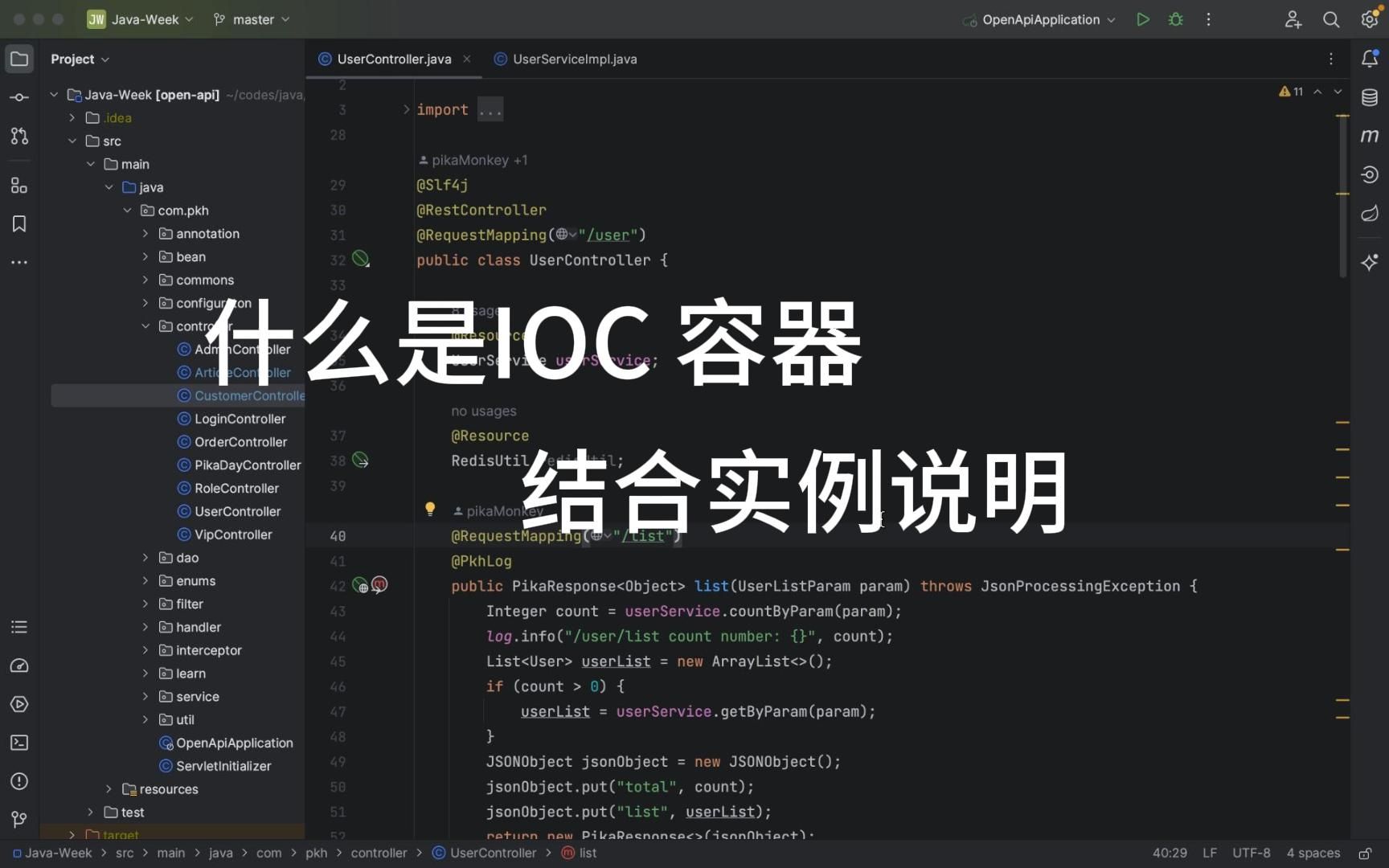Viewport: 1389px width, 868px height.
Task: Open the Git tool window icon
Action: coord(19,819)
